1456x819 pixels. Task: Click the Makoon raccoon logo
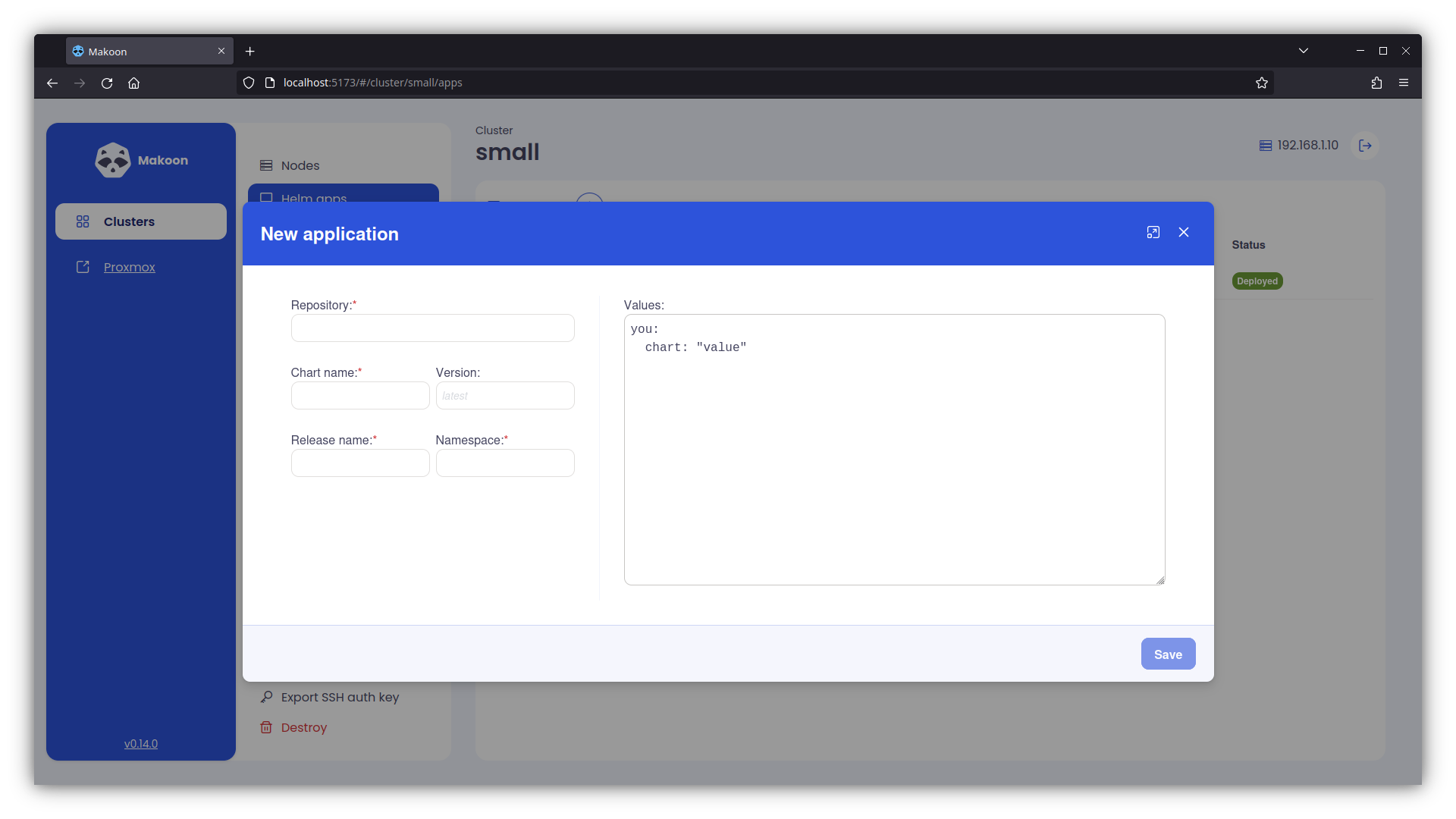pos(113,160)
